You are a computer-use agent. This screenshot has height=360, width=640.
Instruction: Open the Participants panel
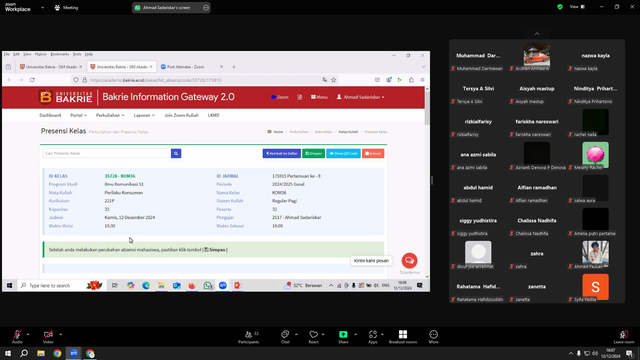tap(249, 337)
